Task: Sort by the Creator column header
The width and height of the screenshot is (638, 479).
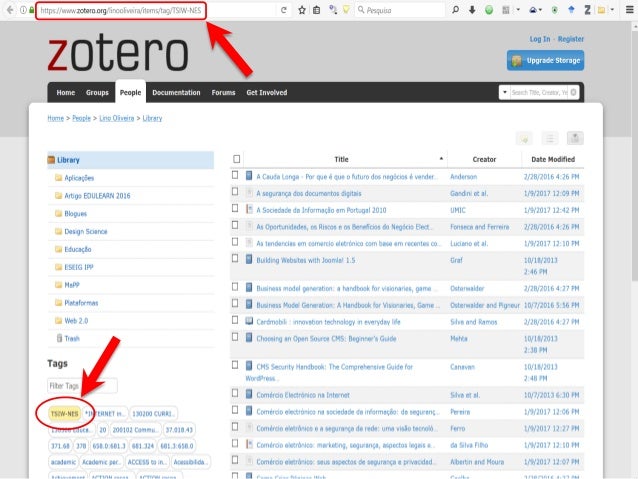Action: click(x=484, y=159)
